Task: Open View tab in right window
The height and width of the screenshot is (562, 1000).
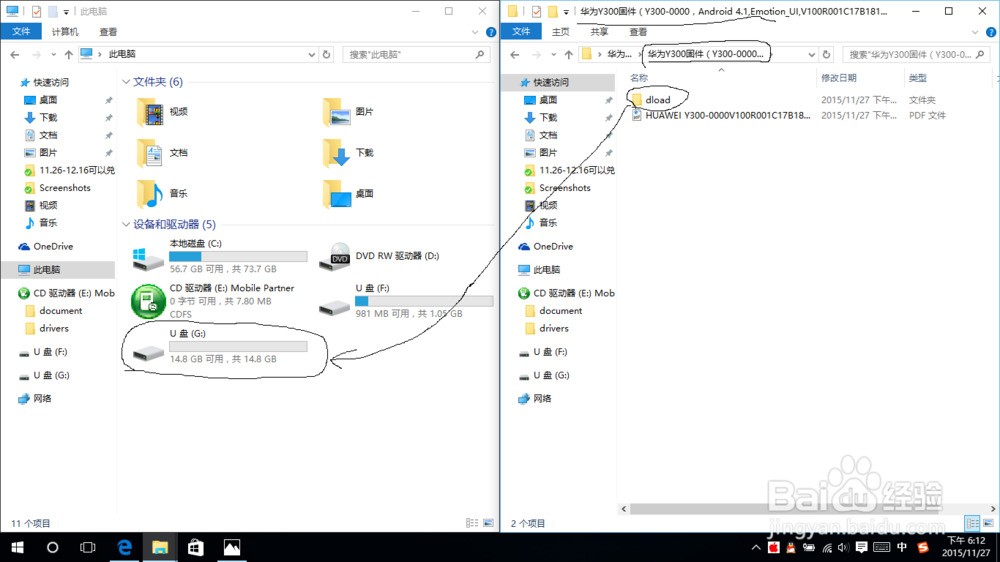Action: coord(638,32)
